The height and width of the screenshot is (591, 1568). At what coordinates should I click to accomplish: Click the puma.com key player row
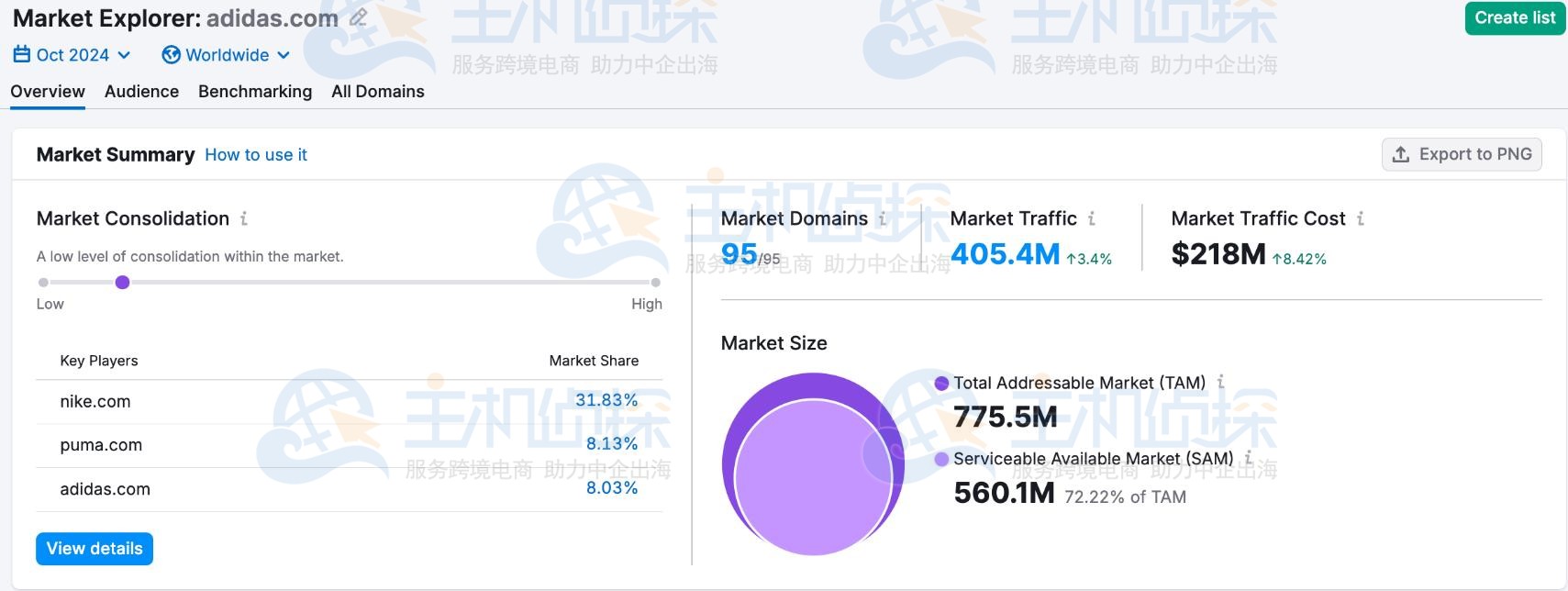click(x=349, y=445)
